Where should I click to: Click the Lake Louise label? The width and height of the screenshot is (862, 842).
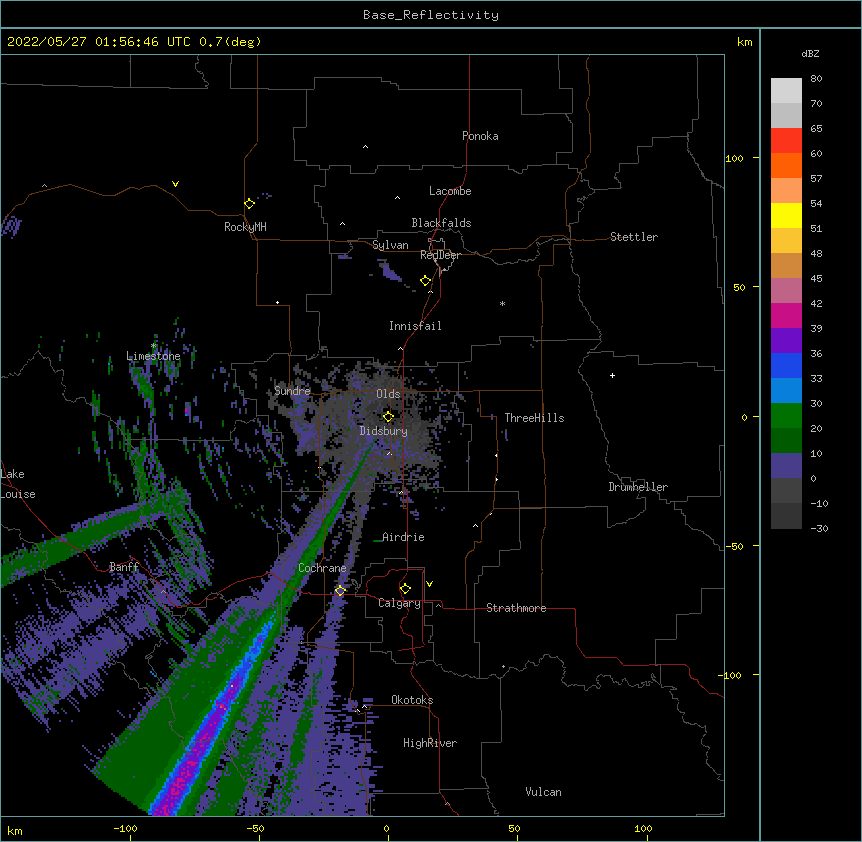[16, 484]
